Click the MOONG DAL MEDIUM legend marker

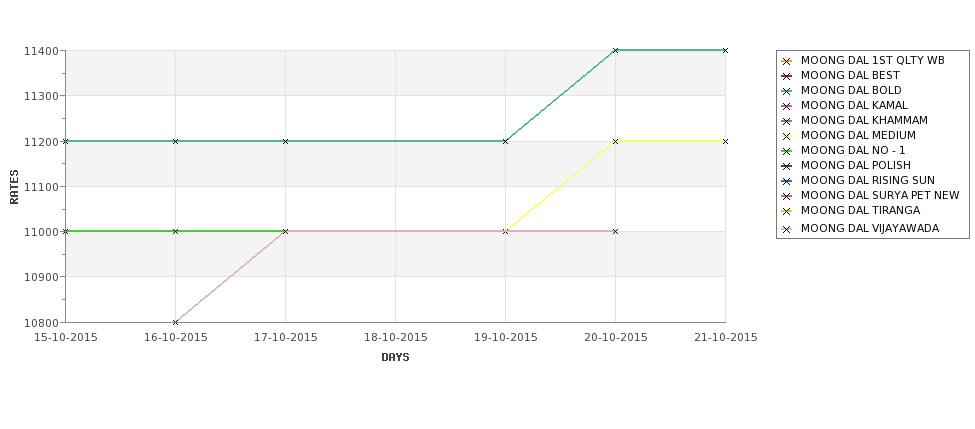787,136
